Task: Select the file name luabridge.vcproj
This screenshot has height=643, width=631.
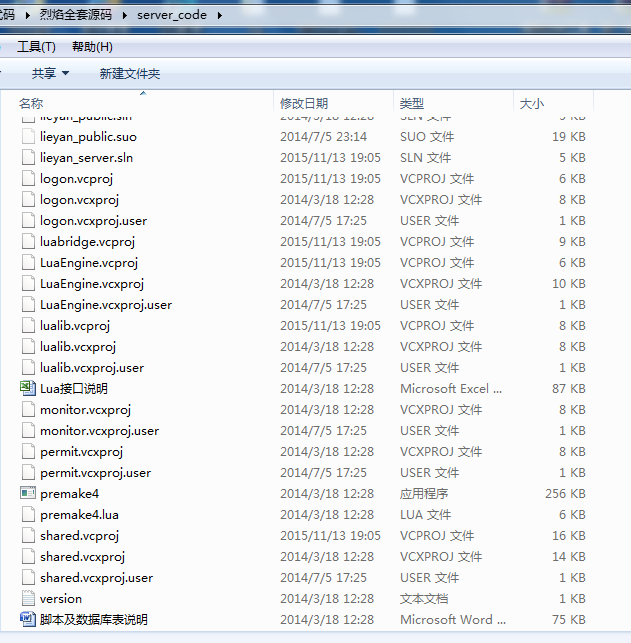Action: (87, 242)
